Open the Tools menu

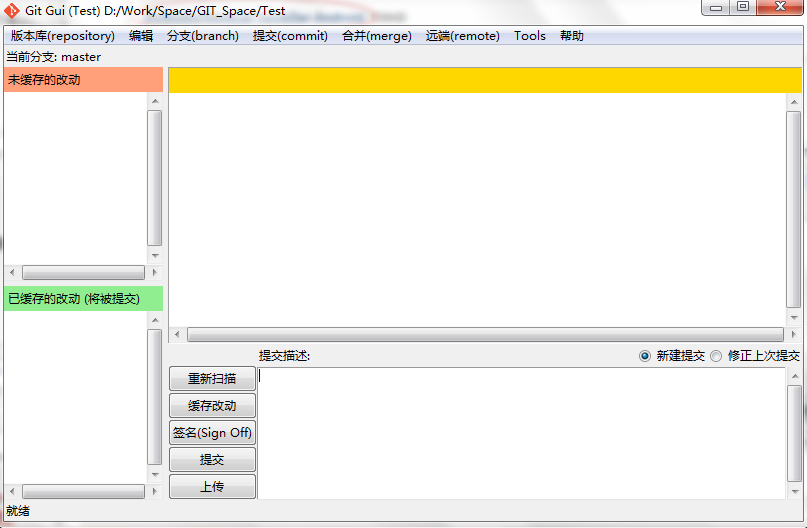[530, 36]
